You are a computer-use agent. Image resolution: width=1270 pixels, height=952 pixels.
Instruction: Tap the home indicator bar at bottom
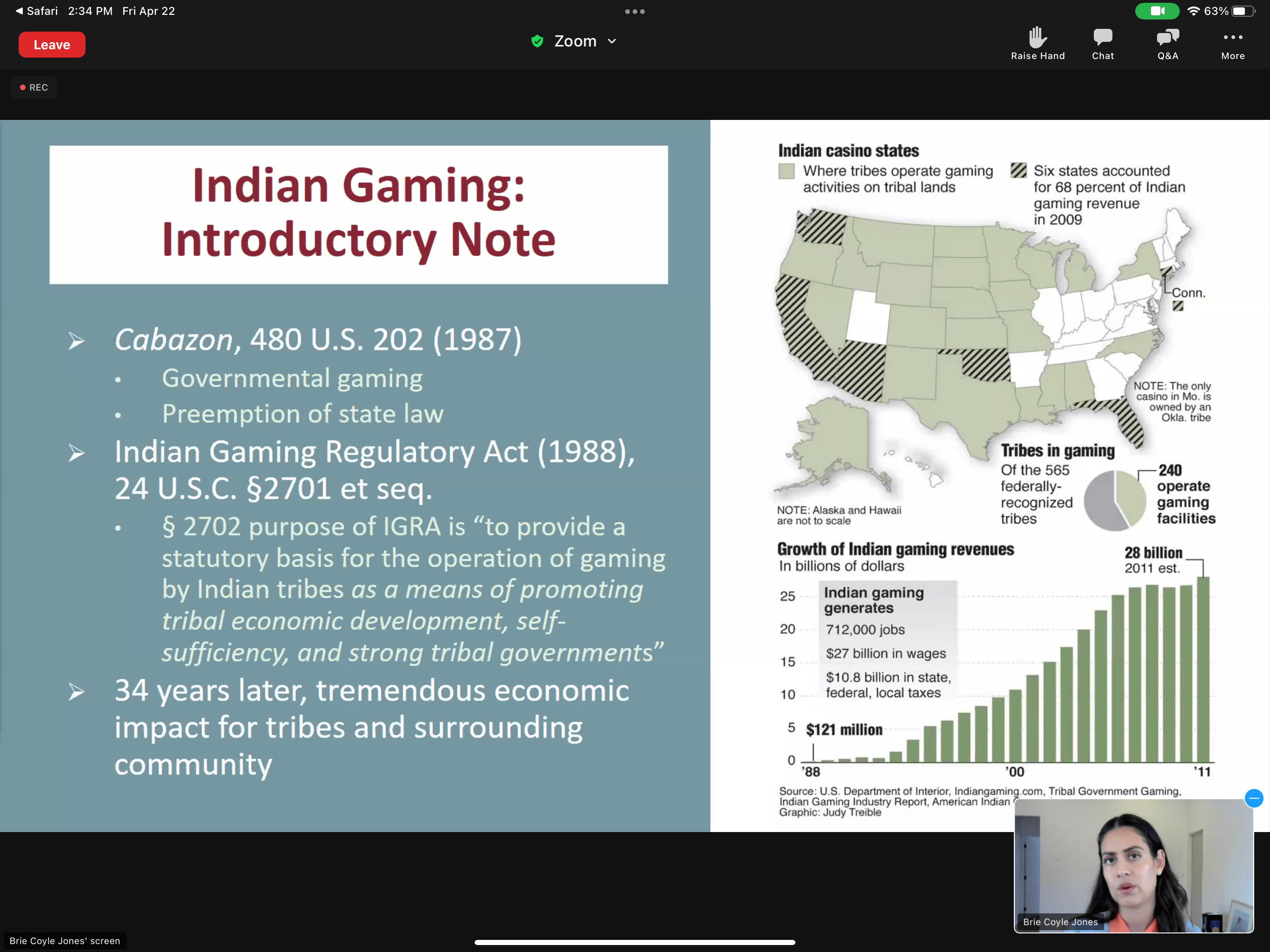pyautogui.click(x=635, y=942)
